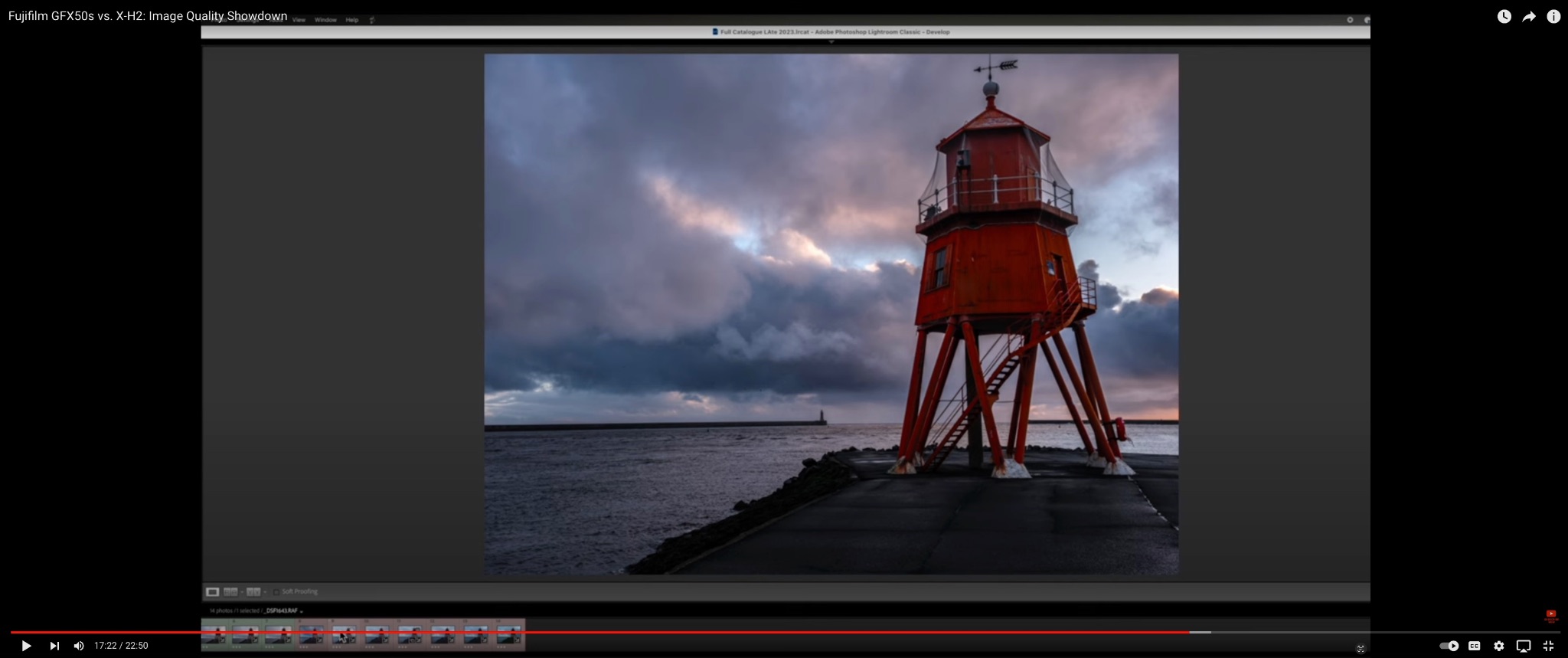This screenshot has height=658, width=1568.
Task: Click the lighthouse photo in Develop view
Action: click(x=831, y=313)
